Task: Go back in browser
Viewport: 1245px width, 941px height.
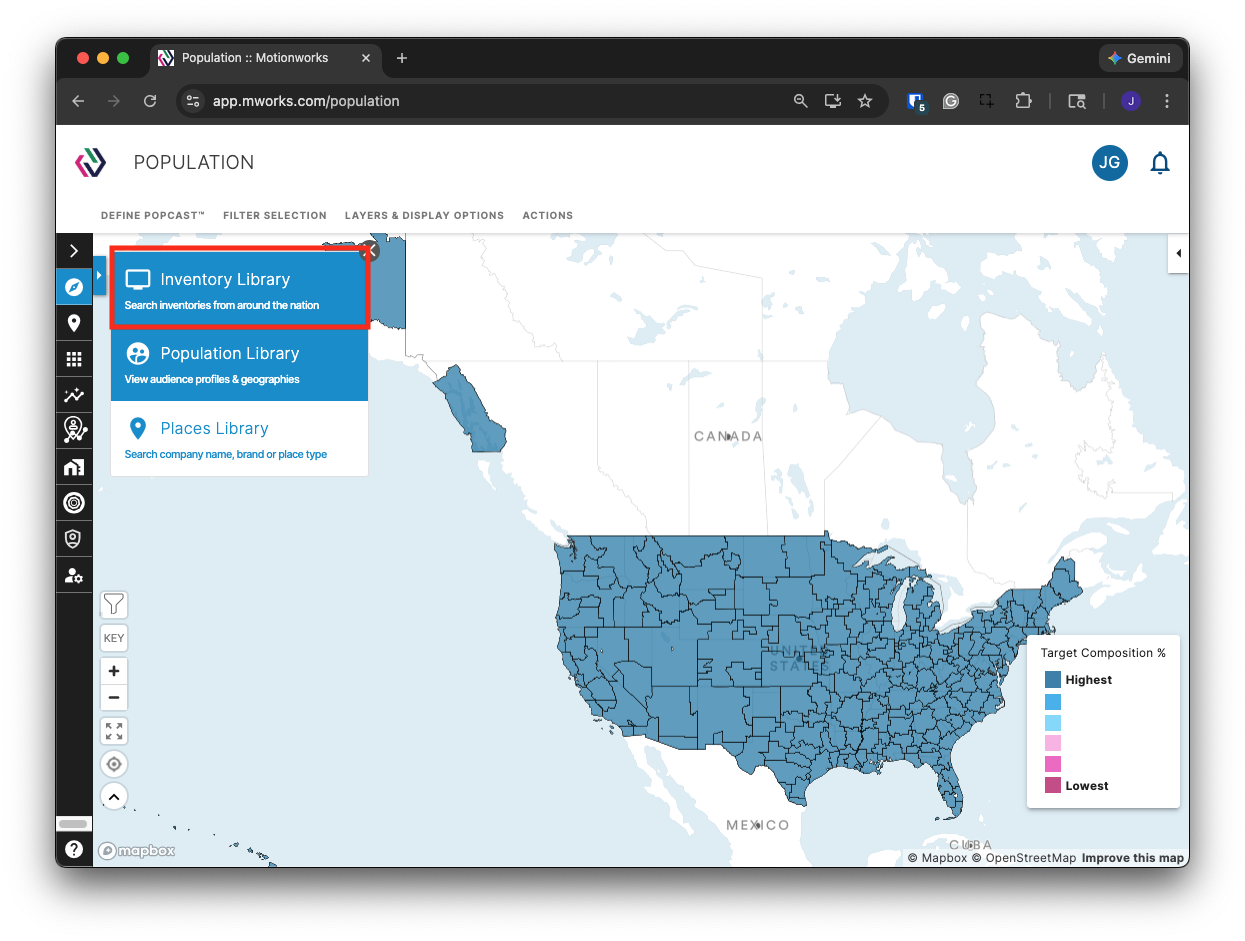Action: (78, 101)
